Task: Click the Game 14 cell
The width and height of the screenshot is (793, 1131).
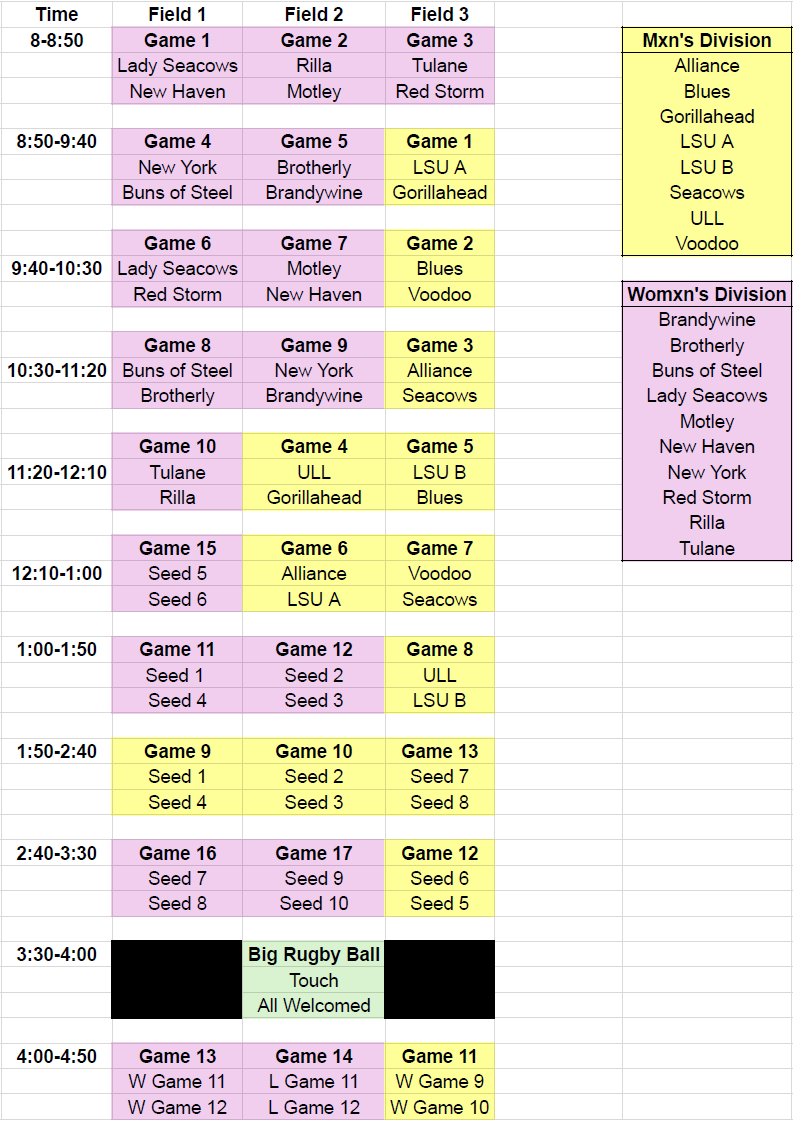Action: (313, 1057)
